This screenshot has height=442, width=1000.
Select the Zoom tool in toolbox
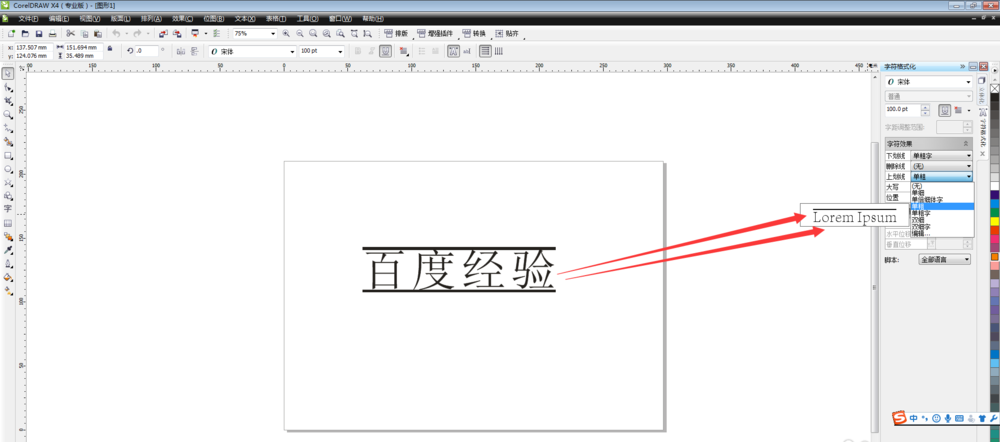[x=8, y=115]
